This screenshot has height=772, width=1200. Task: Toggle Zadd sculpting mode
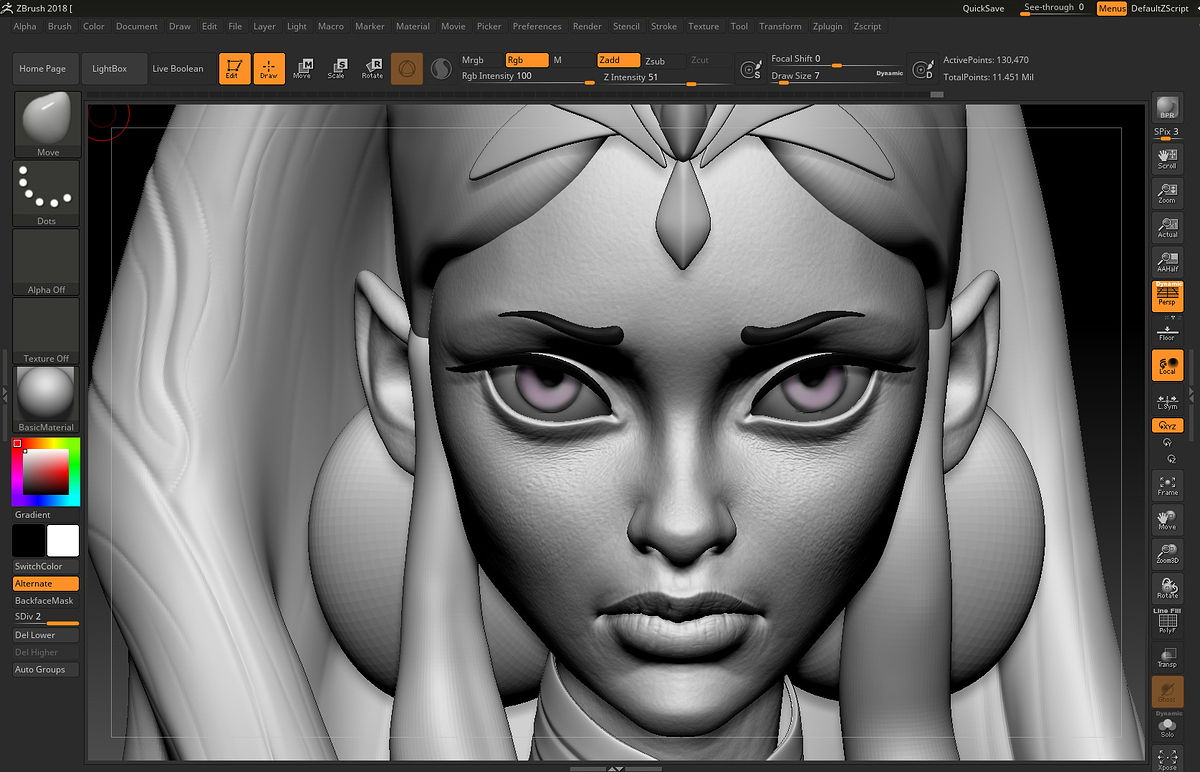619,60
